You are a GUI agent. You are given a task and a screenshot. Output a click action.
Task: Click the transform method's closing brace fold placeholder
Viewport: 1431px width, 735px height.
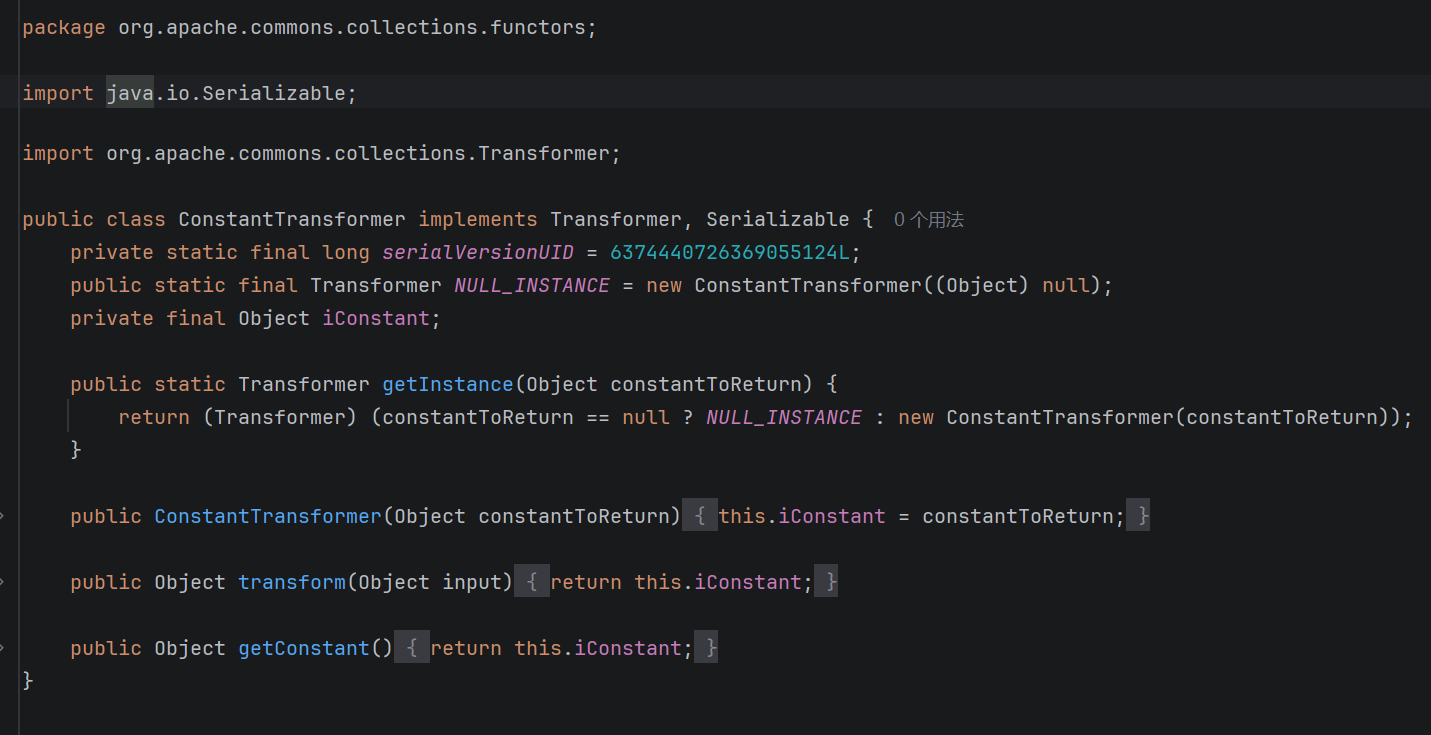tap(827, 582)
